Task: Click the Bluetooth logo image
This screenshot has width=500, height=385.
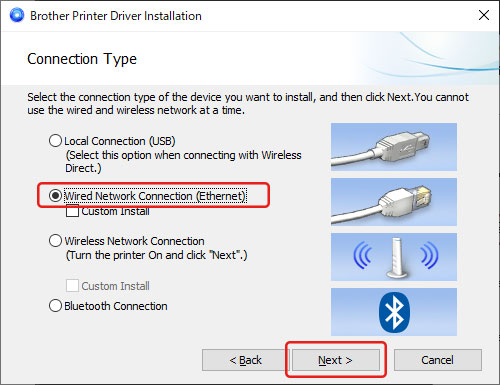Action: [x=394, y=312]
